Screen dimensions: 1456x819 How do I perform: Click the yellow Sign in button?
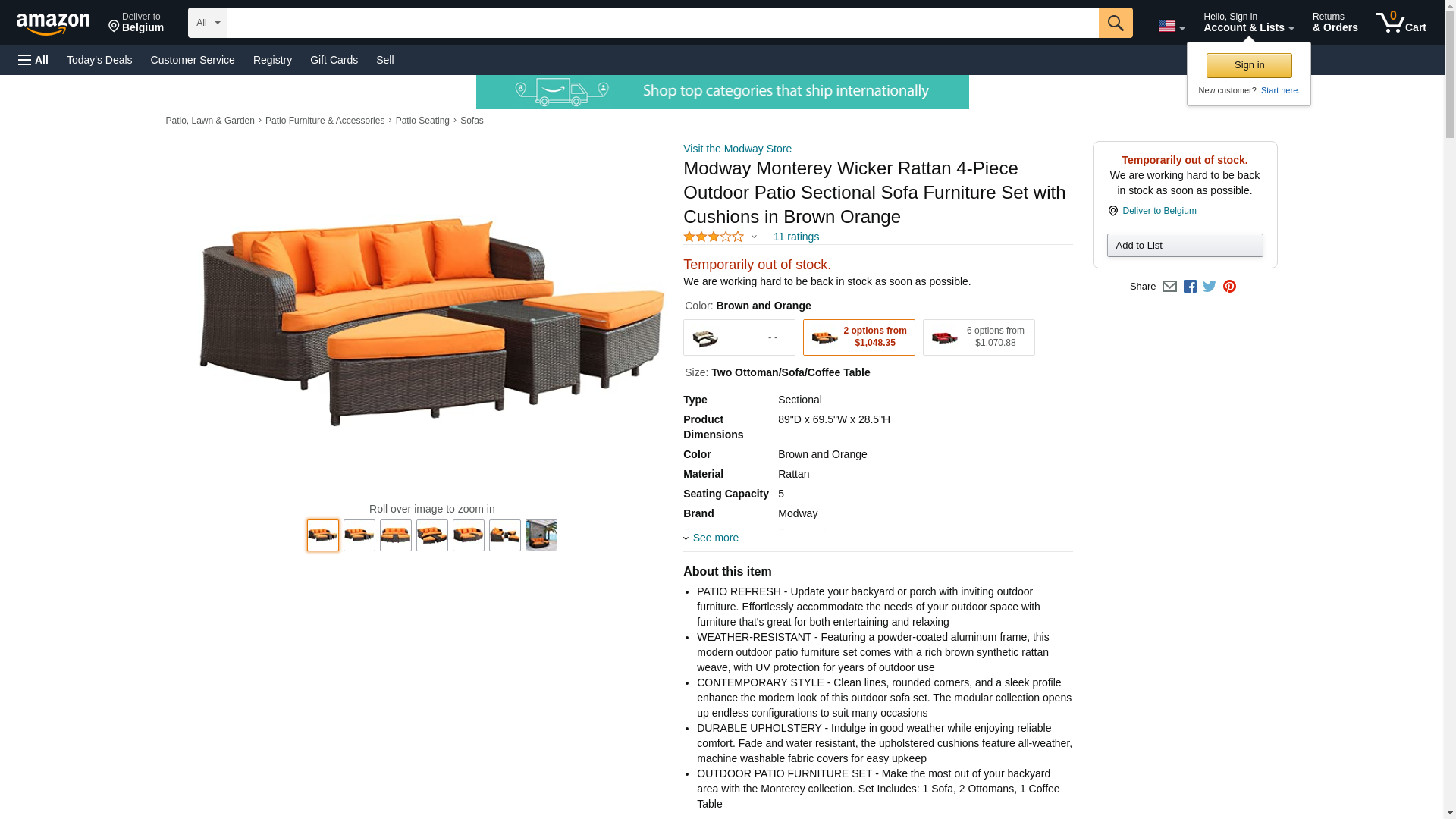coord(1249,65)
